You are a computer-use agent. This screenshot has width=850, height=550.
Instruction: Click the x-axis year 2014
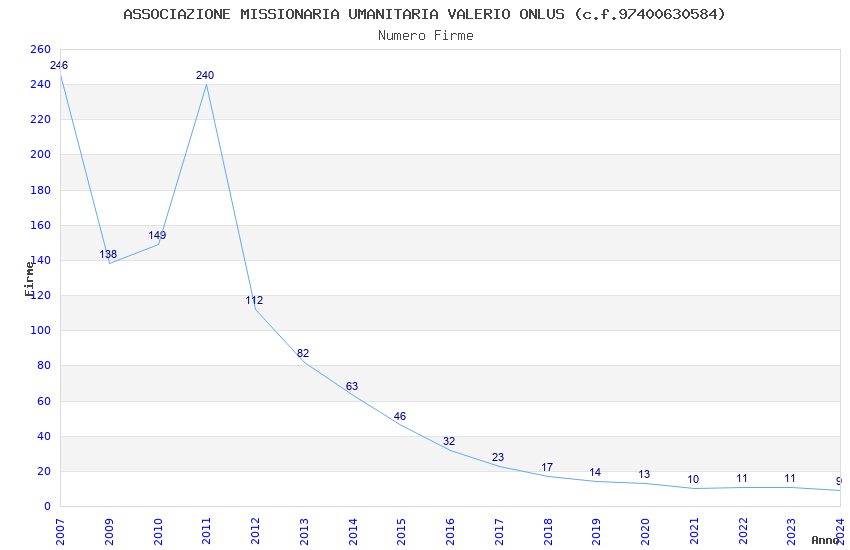tap(353, 532)
